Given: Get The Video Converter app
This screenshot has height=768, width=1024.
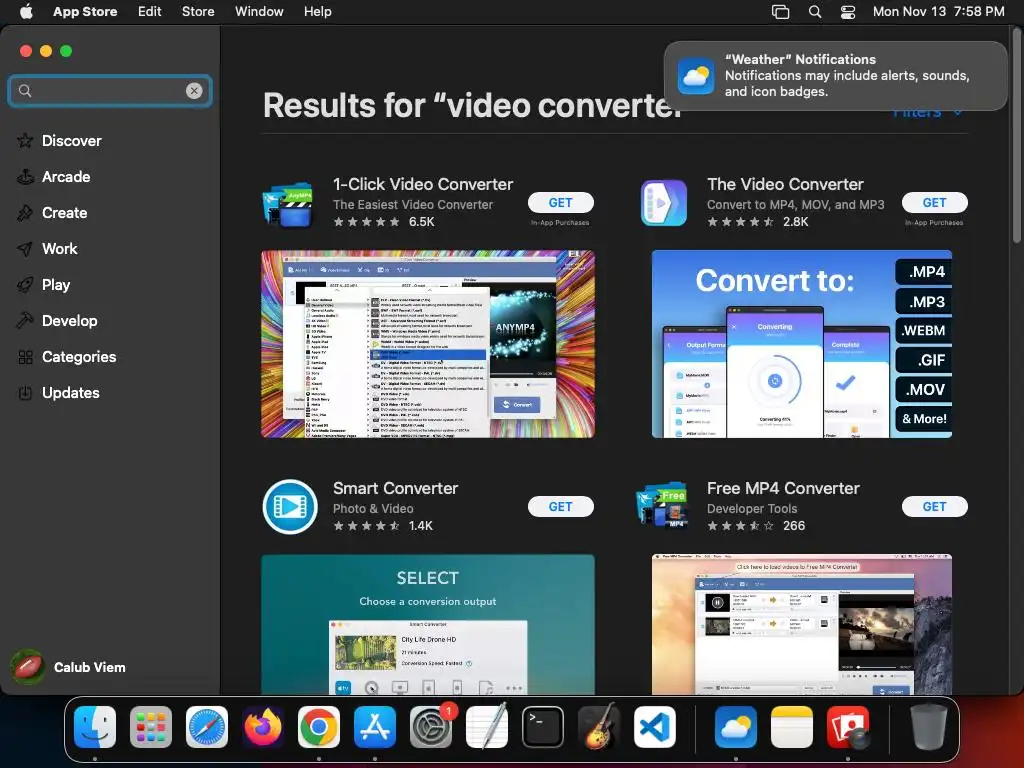Looking at the screenshot, I should 935,202.
